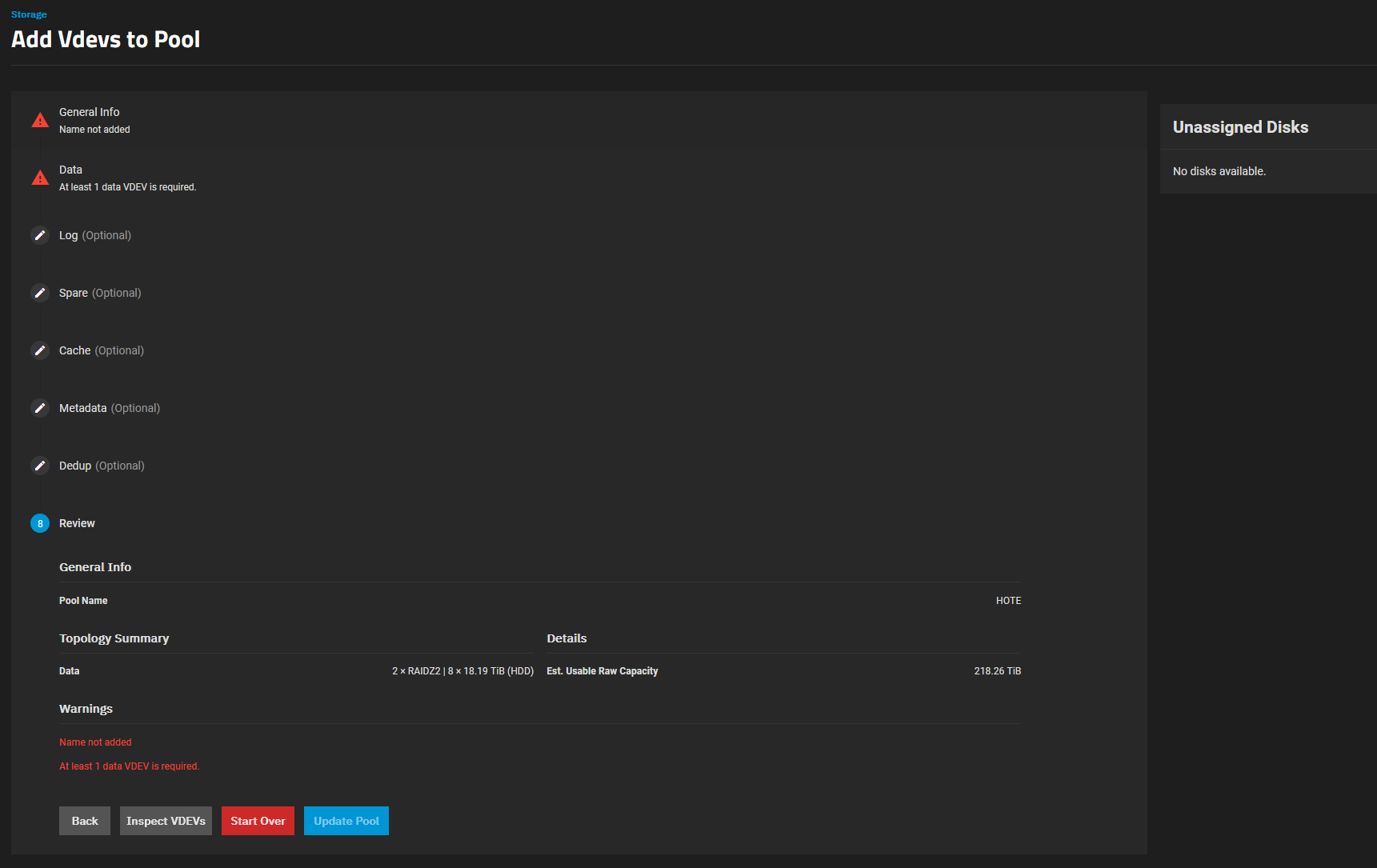The image size is (1377, 868).
Task: Click the Log step pencil icon
Action: point(40,235)
